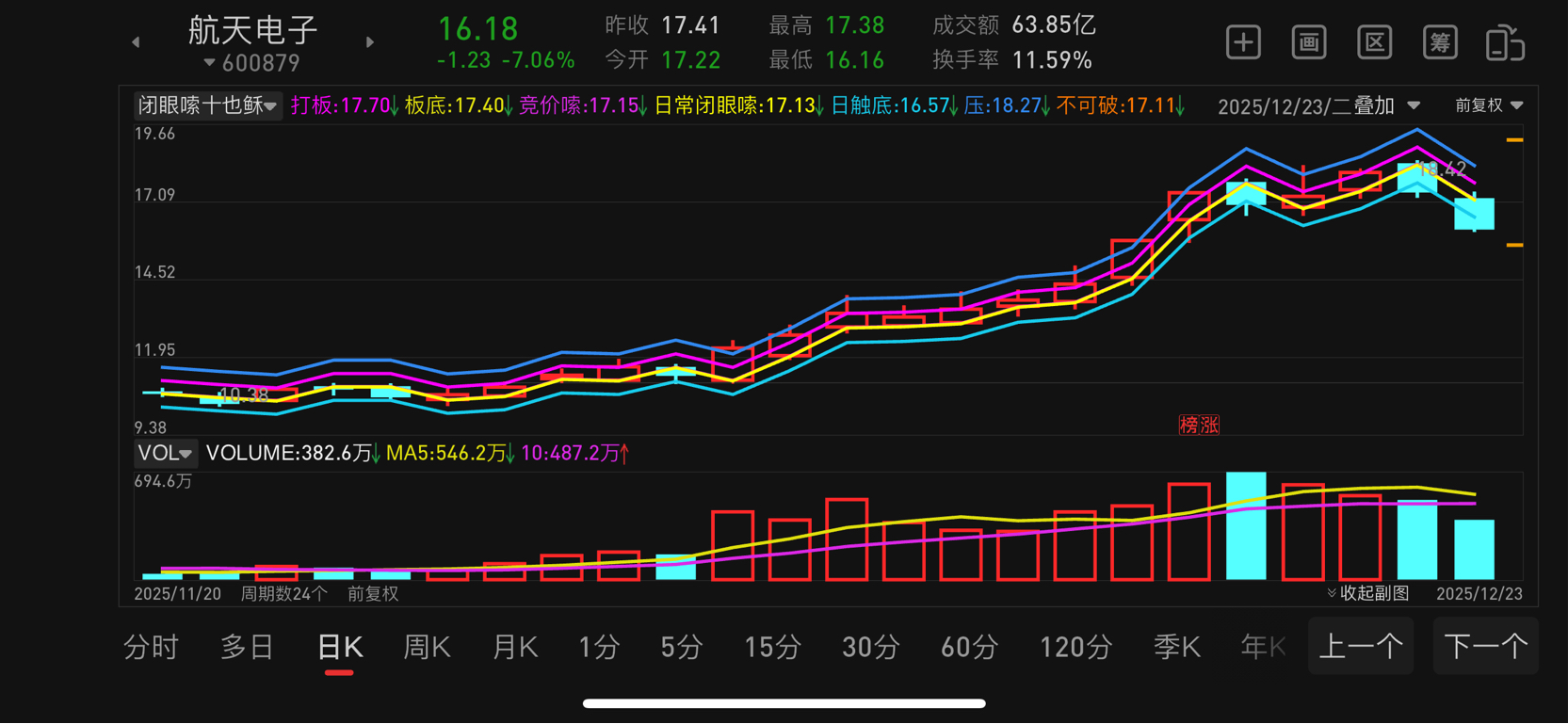The height and width of the screenshot is (724, 1568).
Task: Tap 换手率 value 11.59%
Action: tap(1052, 61)
